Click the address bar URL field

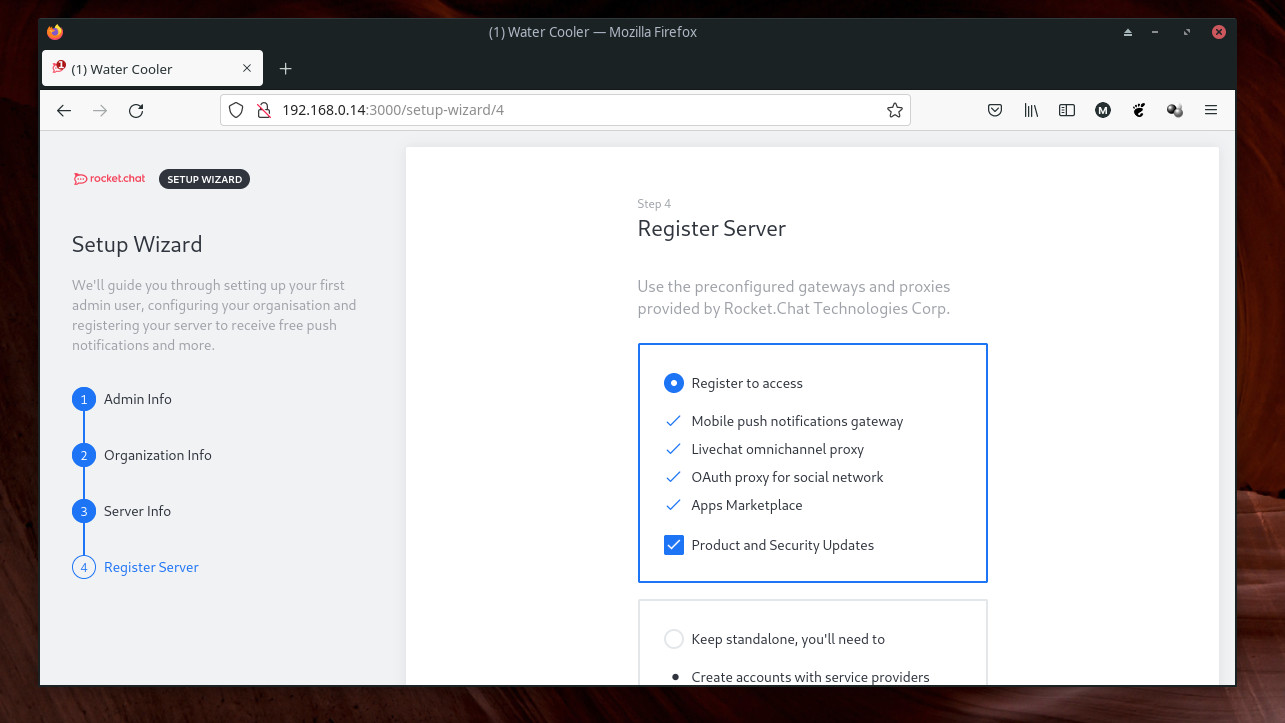[x=560, y=110]
